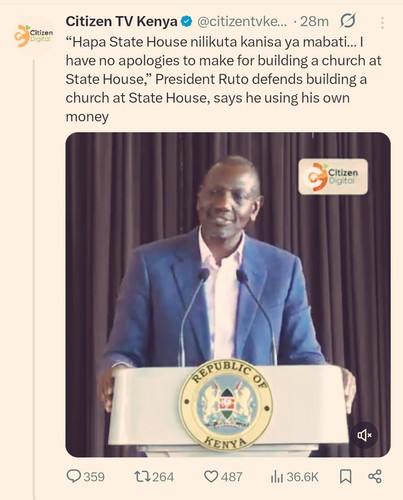Open Citizen Digital profile avatar

33,35
